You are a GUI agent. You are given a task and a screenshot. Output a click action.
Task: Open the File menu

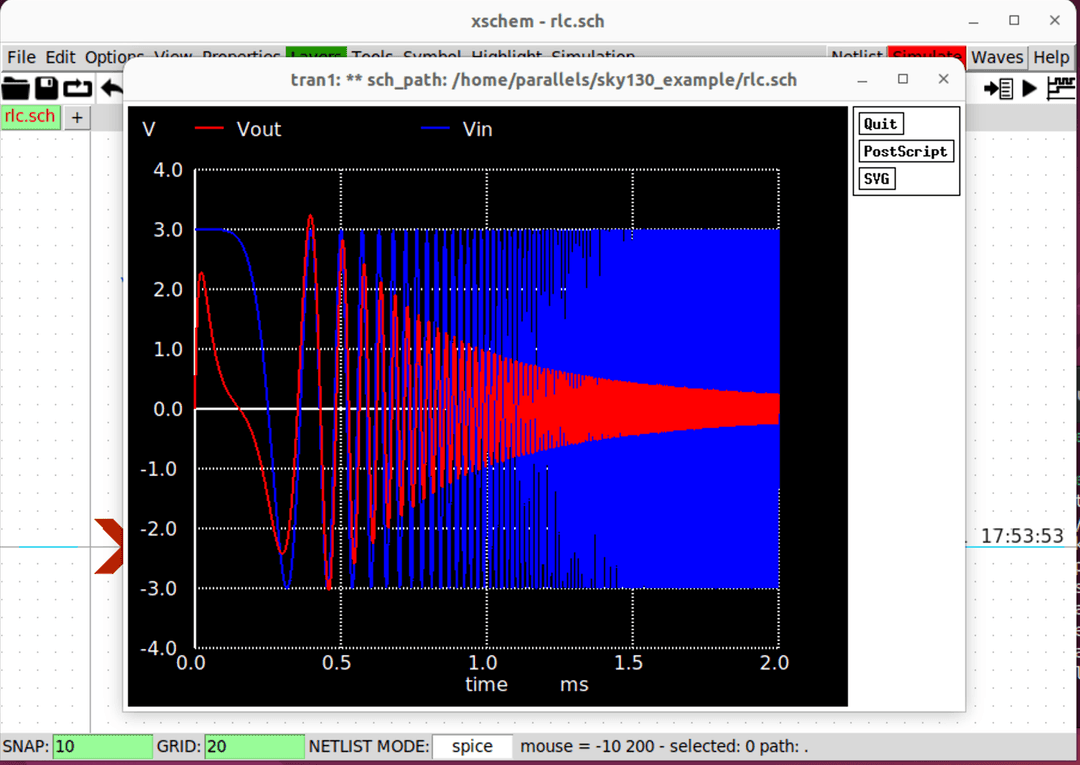point(21,57)
